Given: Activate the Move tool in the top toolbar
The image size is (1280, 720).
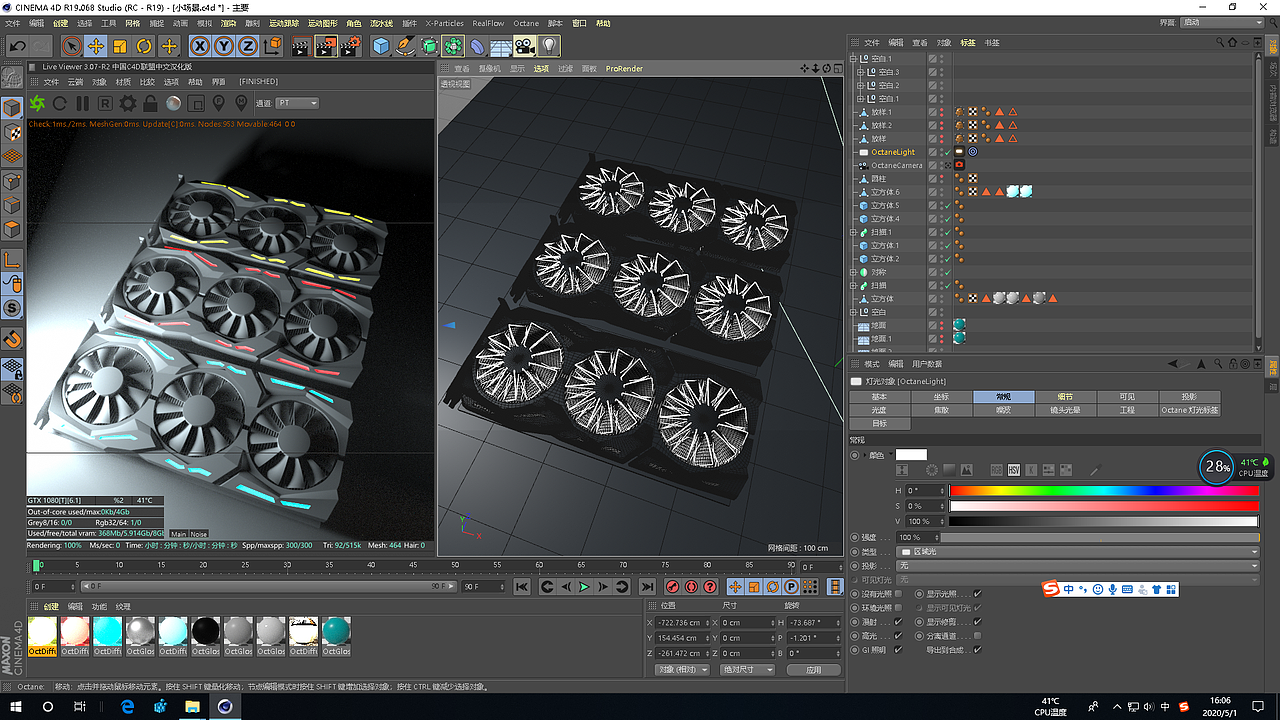Looking at the screenshot, I should pos(96,46).
